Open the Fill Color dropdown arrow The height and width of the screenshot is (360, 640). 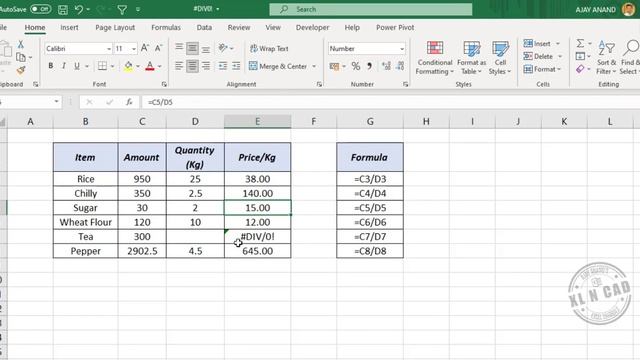pos(138,66)
